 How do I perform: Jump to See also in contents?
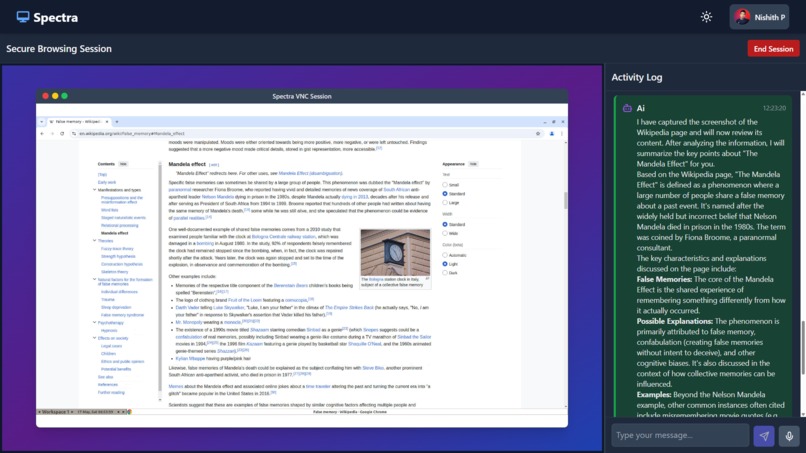[x=105, y=377]
